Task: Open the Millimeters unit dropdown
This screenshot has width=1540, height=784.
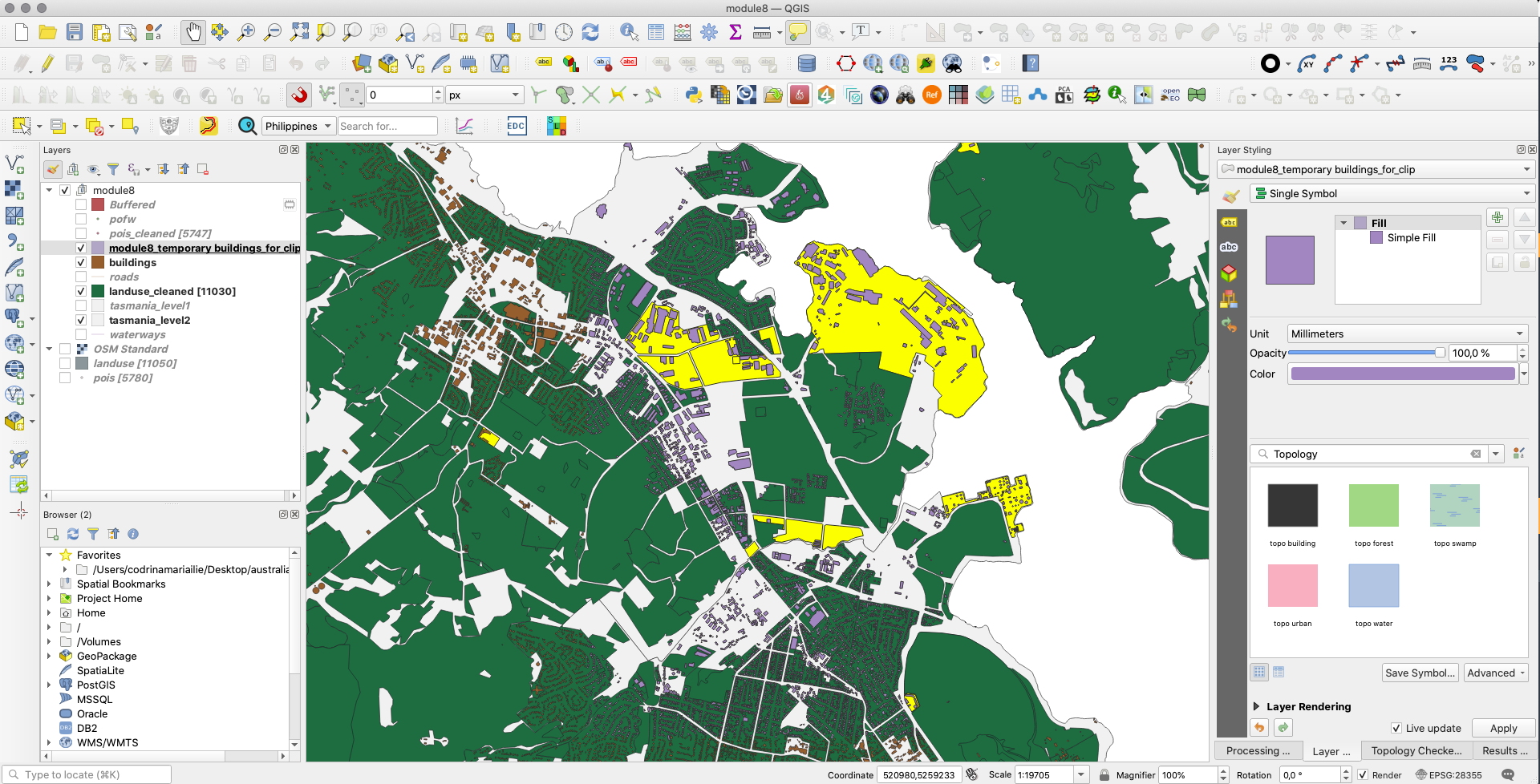Action: coord(1407,333)
